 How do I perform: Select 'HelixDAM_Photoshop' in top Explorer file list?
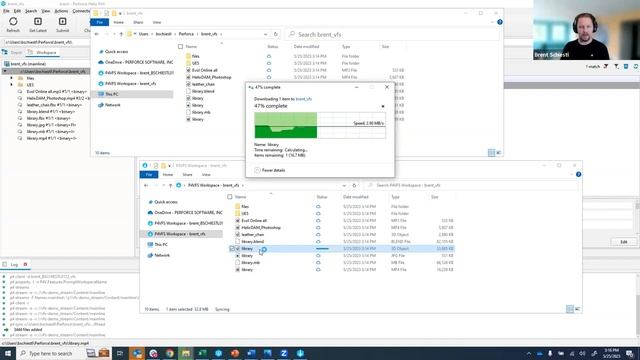211,77
